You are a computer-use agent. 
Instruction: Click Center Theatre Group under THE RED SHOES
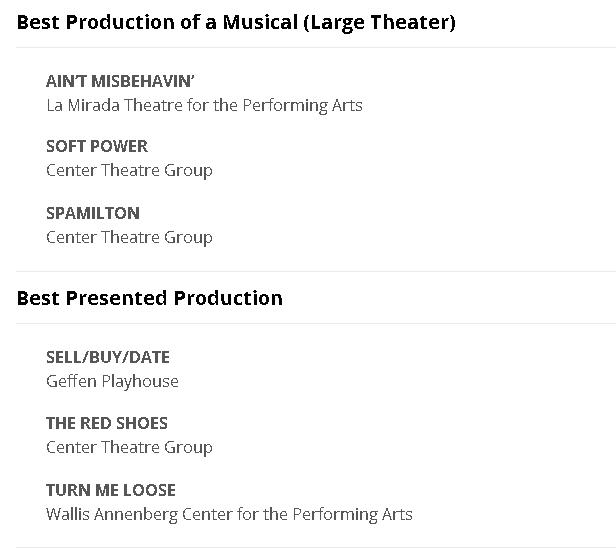click(129, 447)
